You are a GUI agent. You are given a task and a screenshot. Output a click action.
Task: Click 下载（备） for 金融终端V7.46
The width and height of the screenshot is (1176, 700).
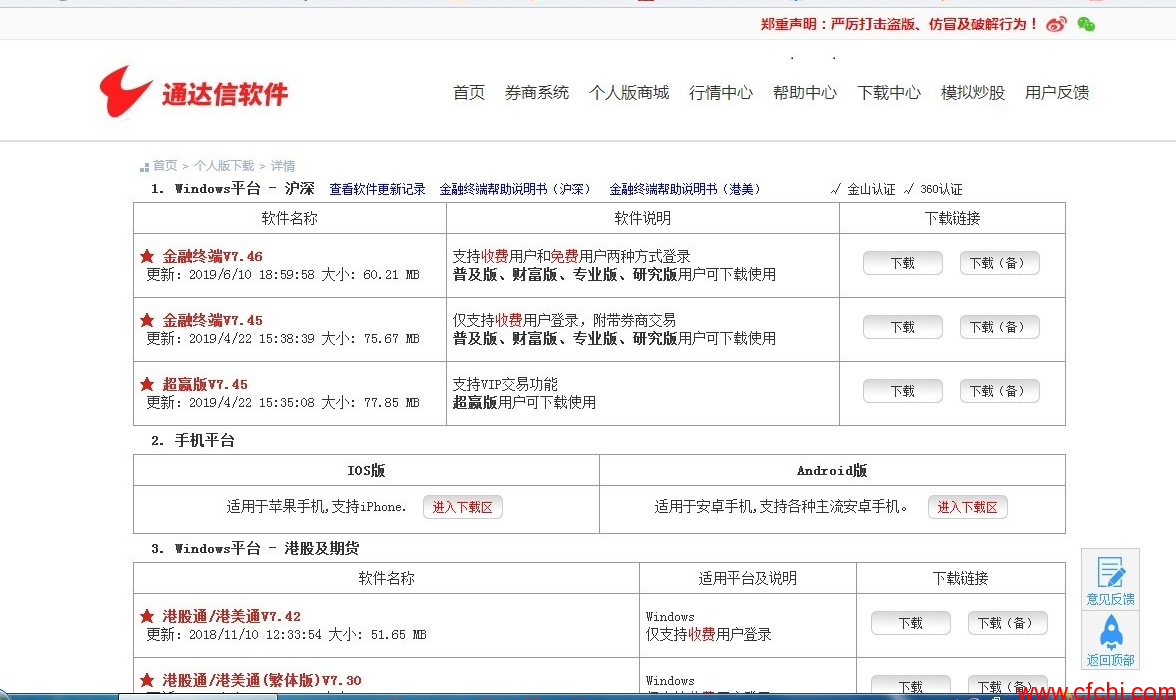tap(999, 263)
